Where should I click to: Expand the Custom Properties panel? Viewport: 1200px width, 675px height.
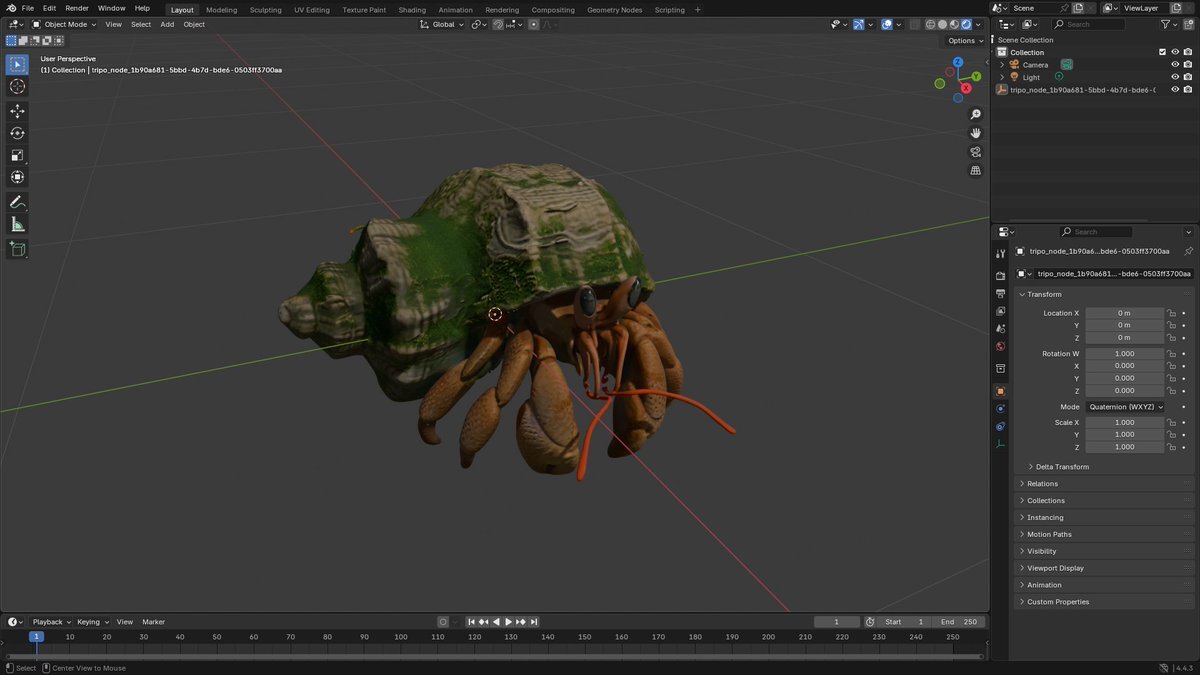(x=1104, y=602)
